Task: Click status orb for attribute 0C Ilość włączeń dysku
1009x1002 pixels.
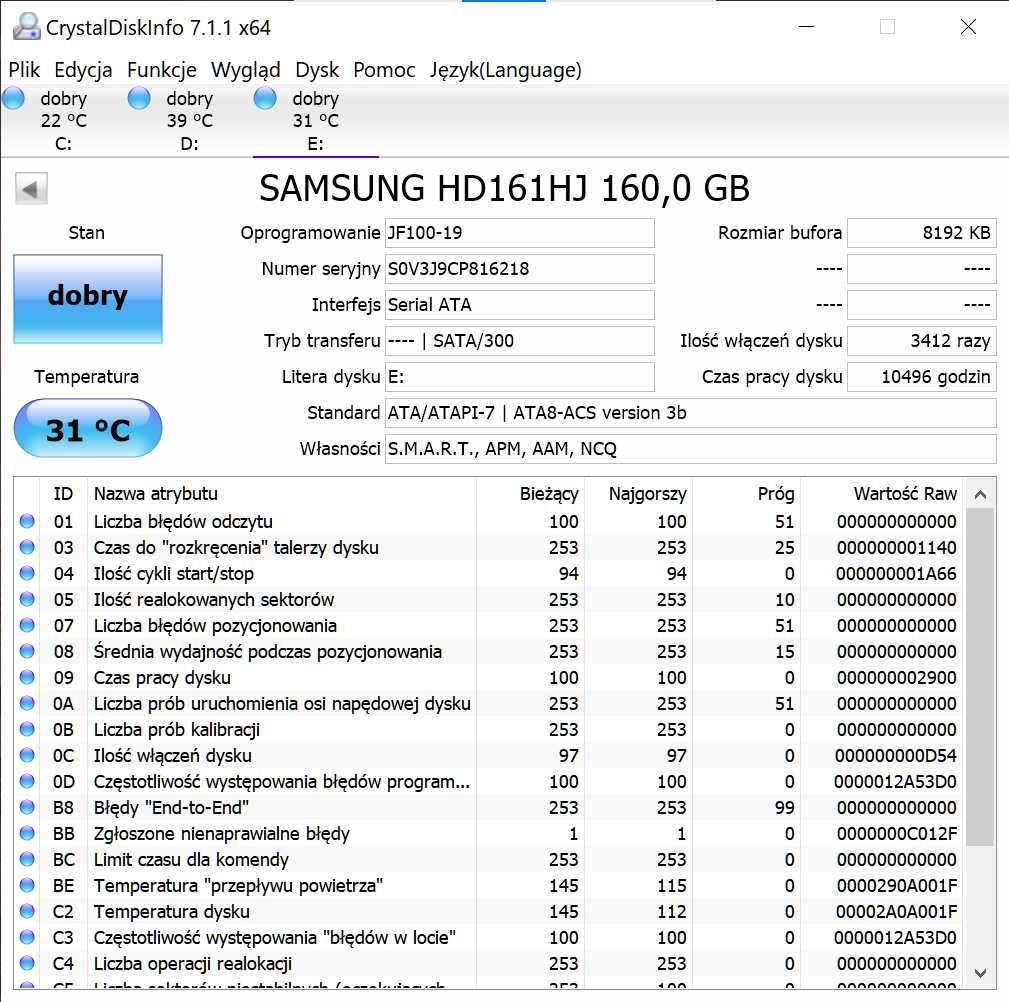Action: coord(27,756)
